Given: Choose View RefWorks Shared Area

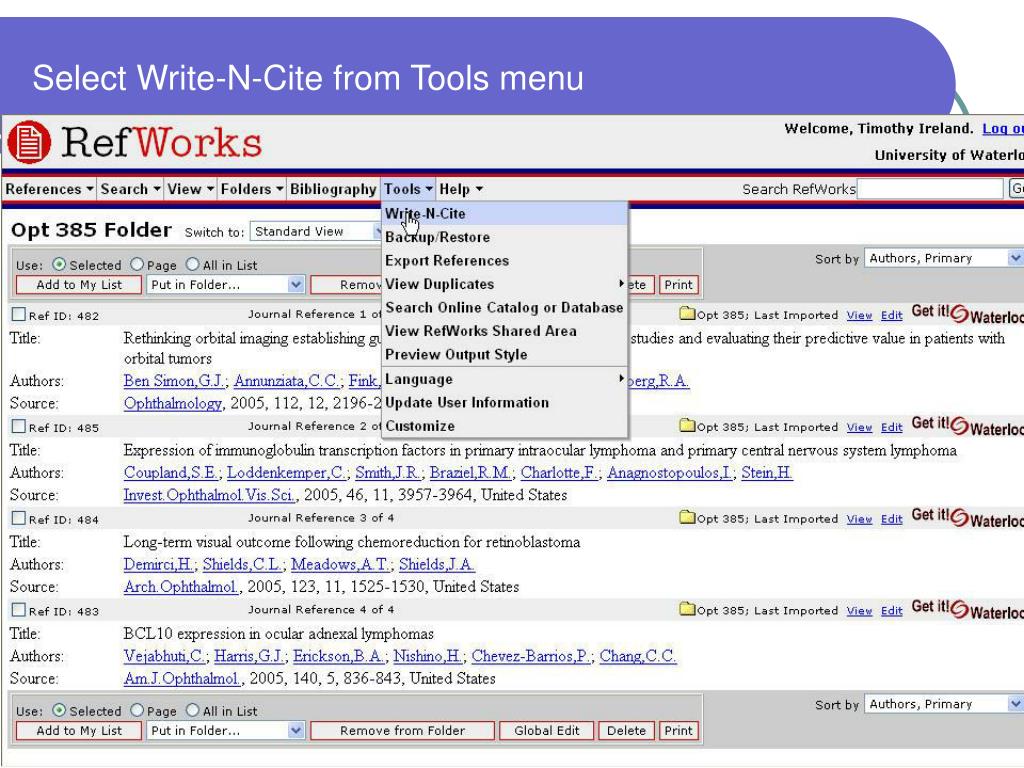Looking at the screenshot, I should point(504,331).
